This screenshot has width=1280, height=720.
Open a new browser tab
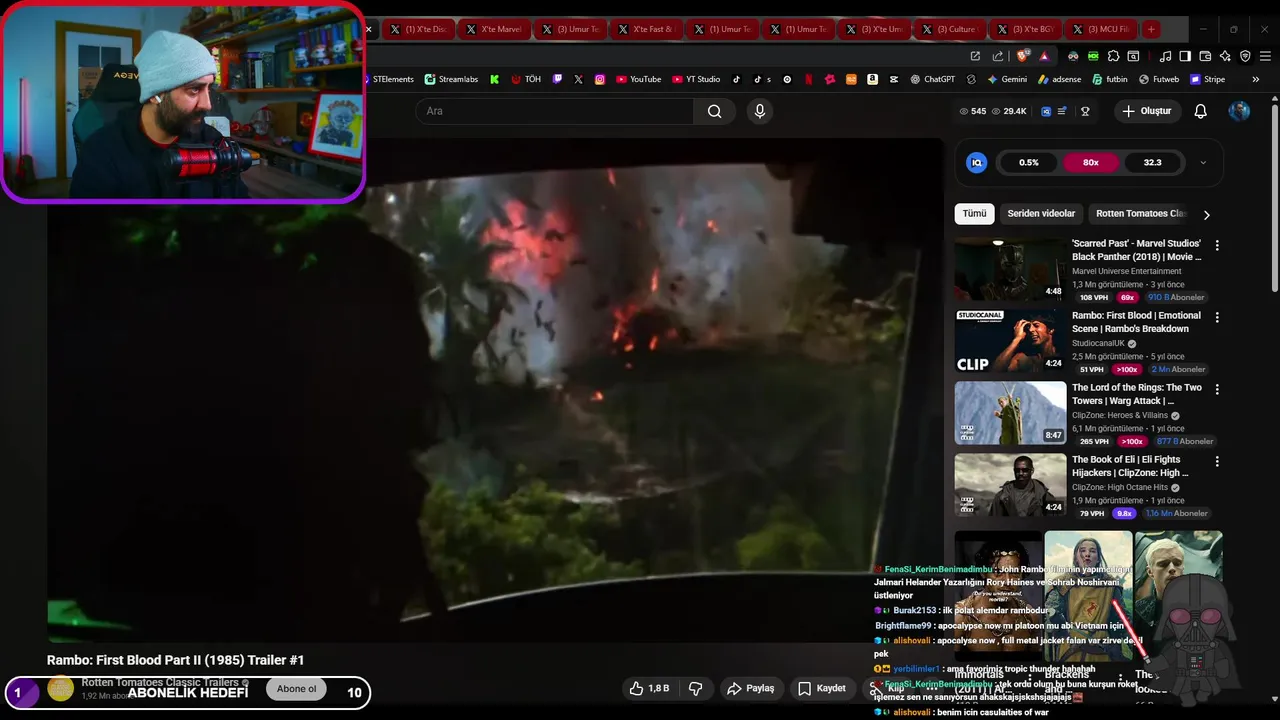click(x=1151, y=29)
